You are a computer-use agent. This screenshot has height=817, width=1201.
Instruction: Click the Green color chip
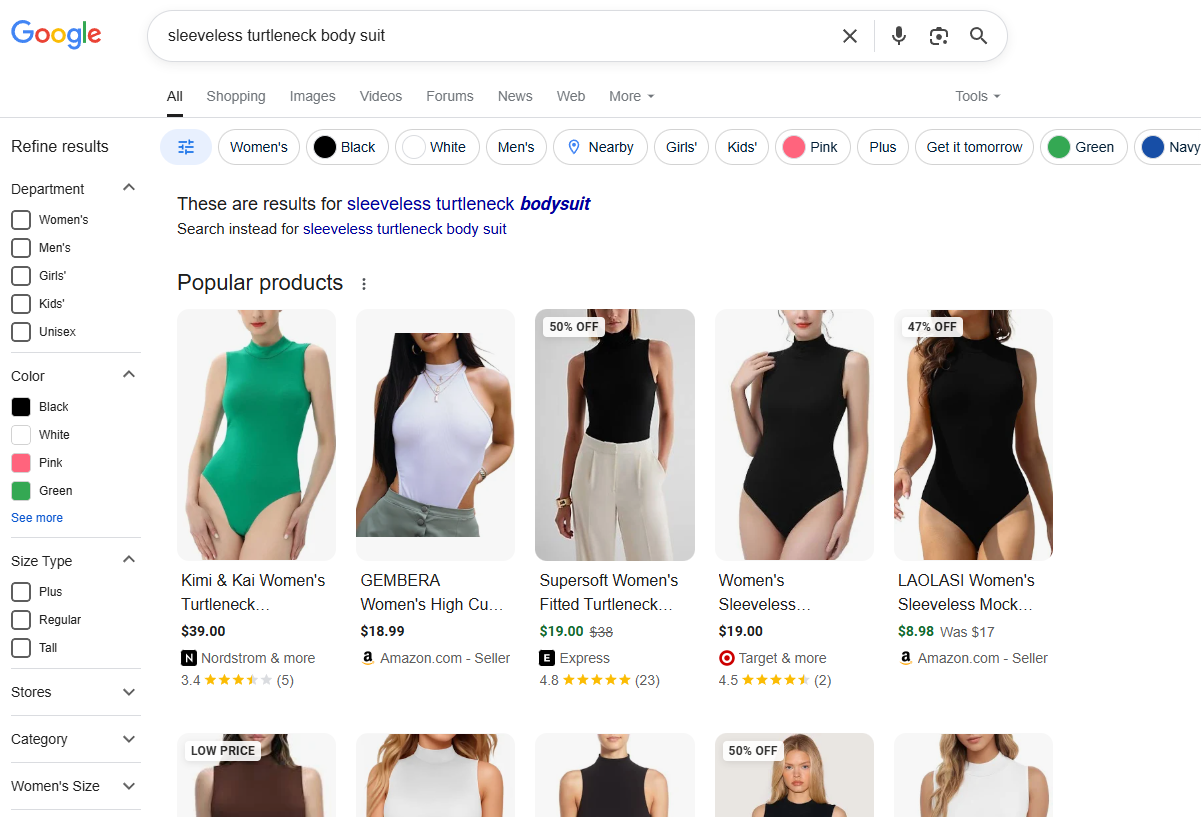(x=1084, y=147)
